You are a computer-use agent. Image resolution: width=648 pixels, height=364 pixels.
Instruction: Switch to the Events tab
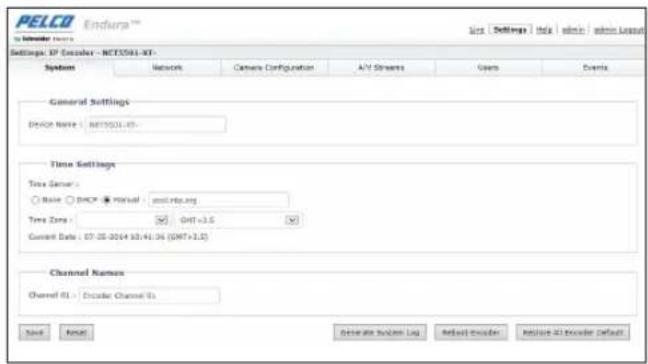coord(595,68)
